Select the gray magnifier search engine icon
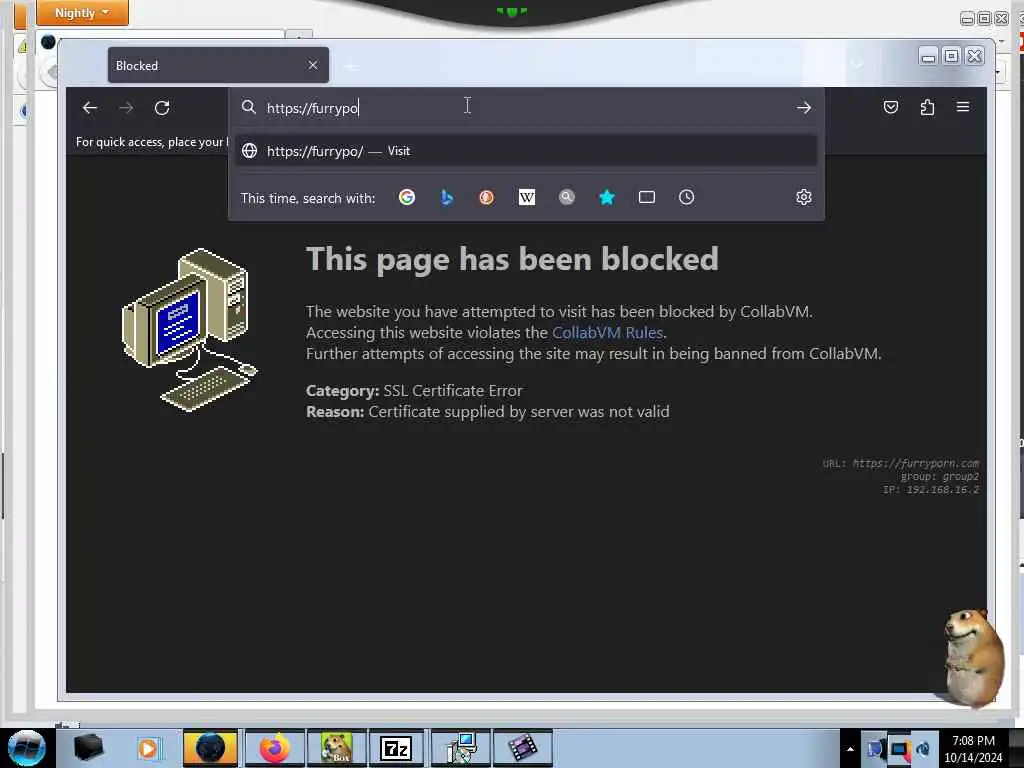The height and width of the screenshot is (768, 1024). pyautogui.click(x=567, y=197)
